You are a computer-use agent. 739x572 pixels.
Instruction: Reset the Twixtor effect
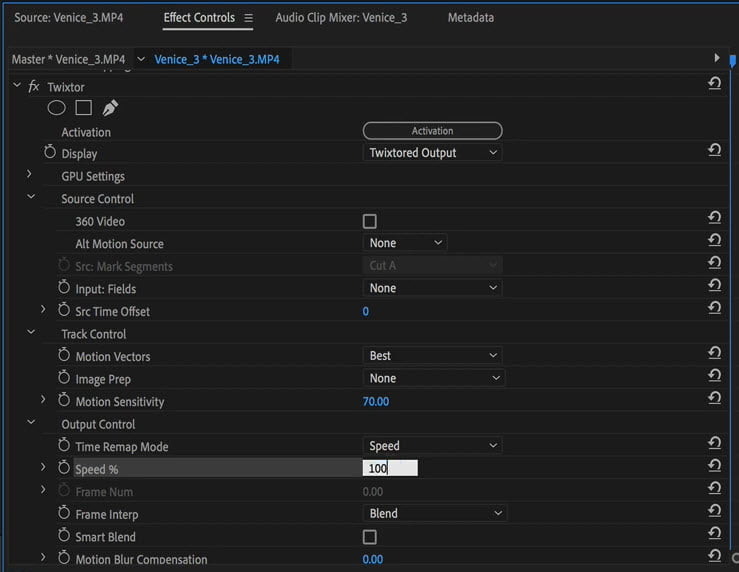pyautogui.click(x=714, y=83)
